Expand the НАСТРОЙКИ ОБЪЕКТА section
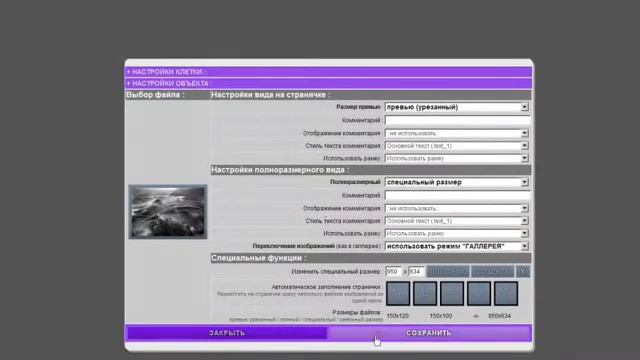The height and width of the screenshot is (360, 640). [329, 83]
